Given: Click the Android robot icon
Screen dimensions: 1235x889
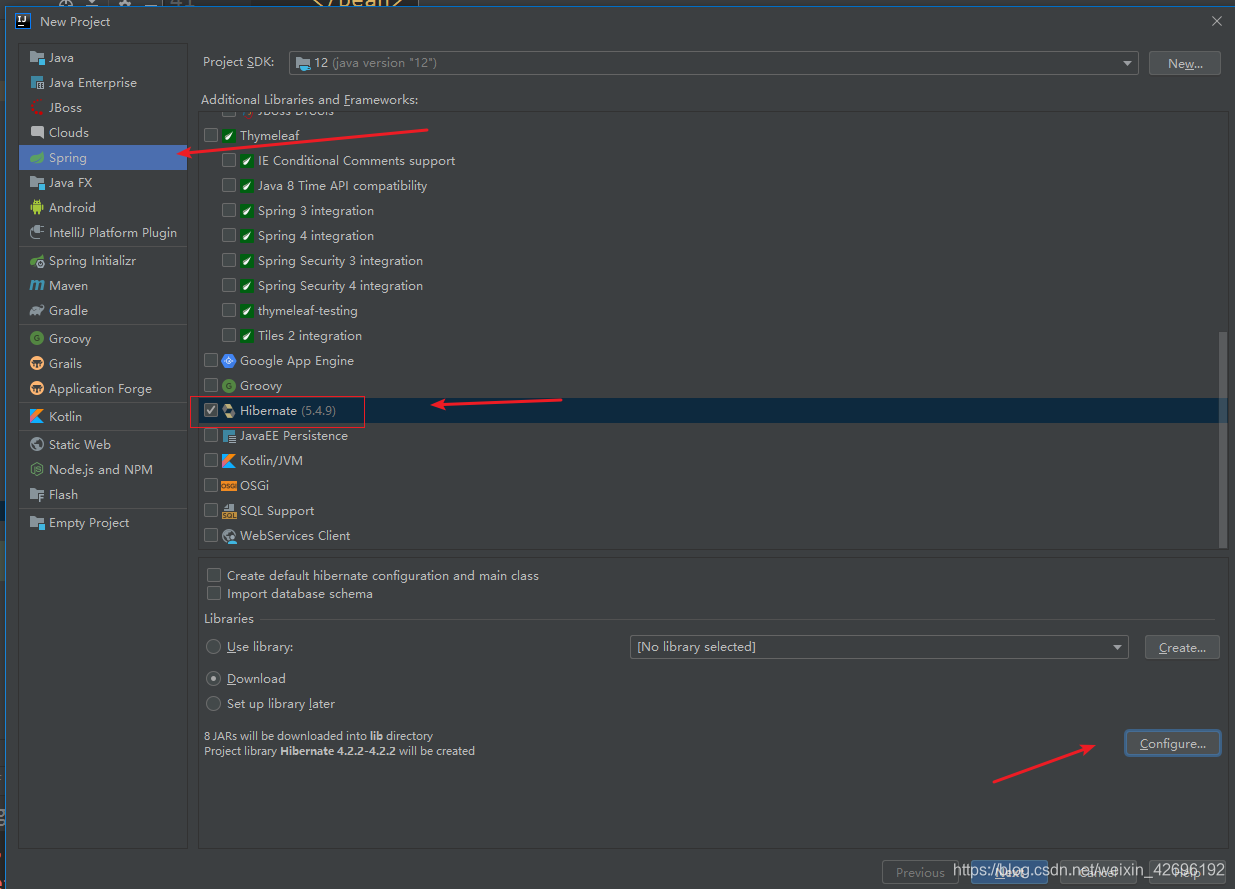Looking at the screenshot, I should (37, 208).
